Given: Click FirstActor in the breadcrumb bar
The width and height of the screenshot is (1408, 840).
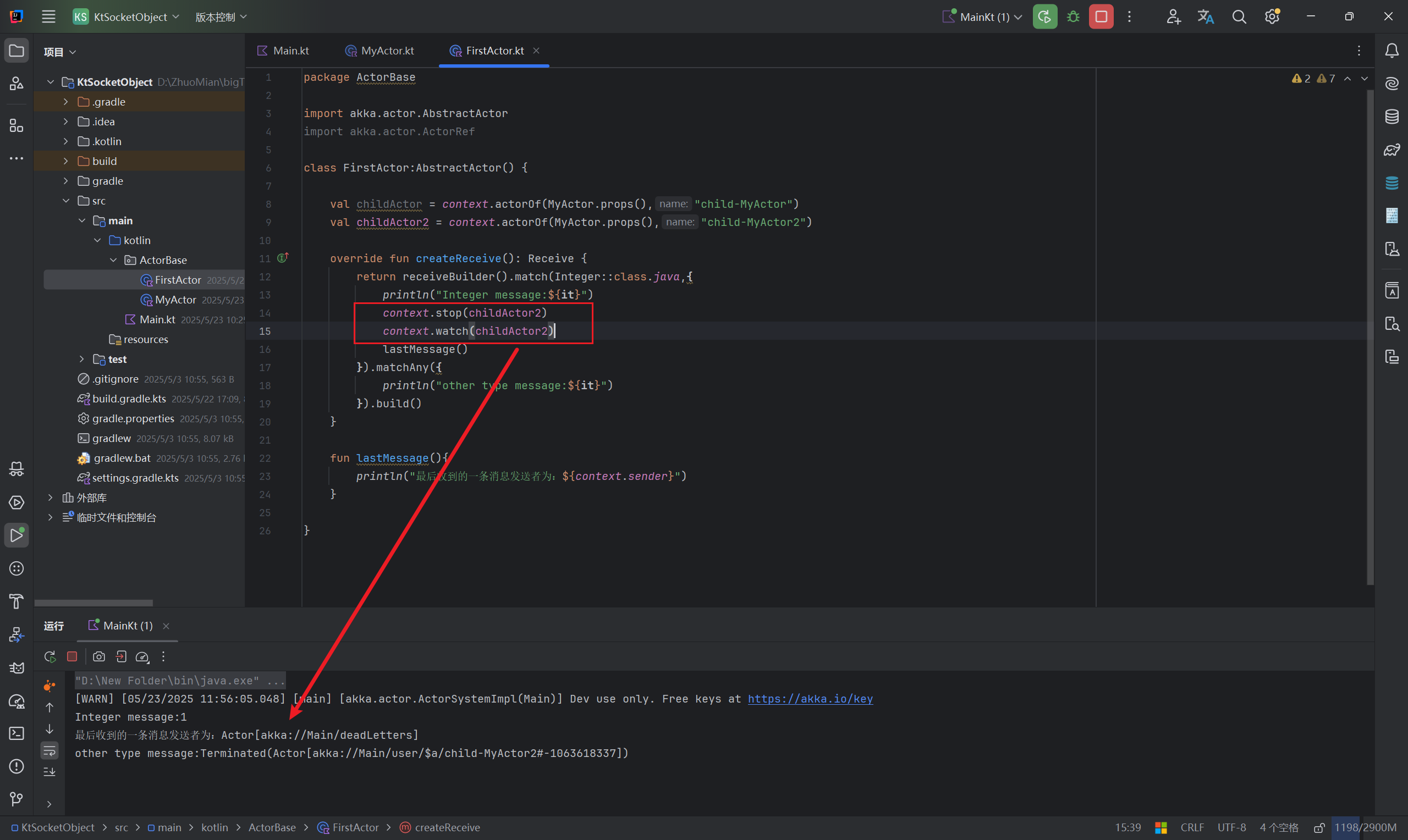Looking at the screenshot, I should click(x=348, y=827).
